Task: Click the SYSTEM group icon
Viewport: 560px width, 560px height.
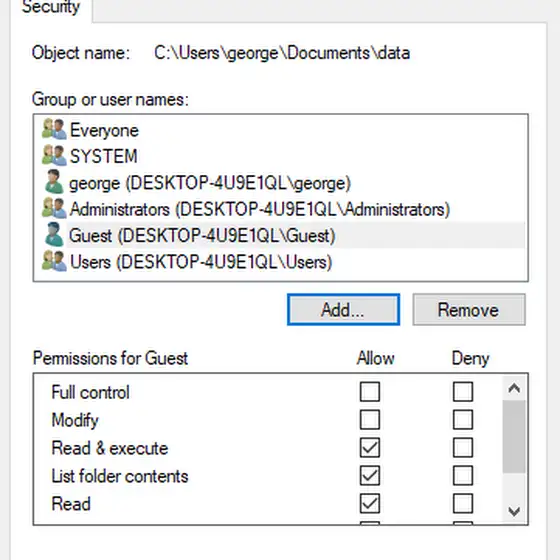Action: [54, 155]
